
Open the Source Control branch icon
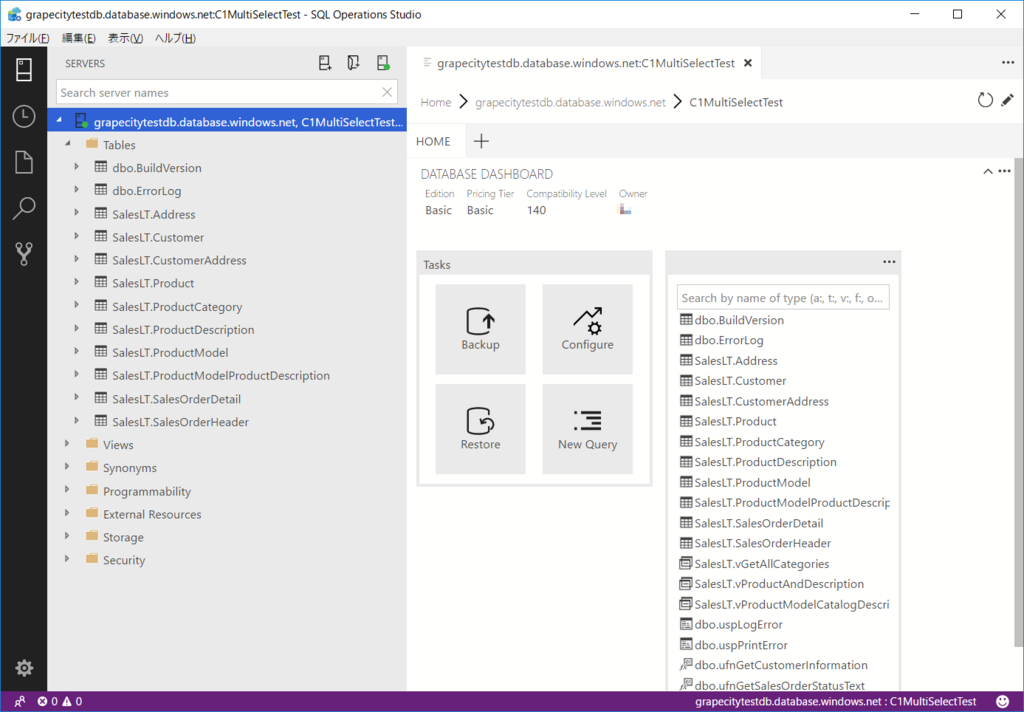click(24, 253)
